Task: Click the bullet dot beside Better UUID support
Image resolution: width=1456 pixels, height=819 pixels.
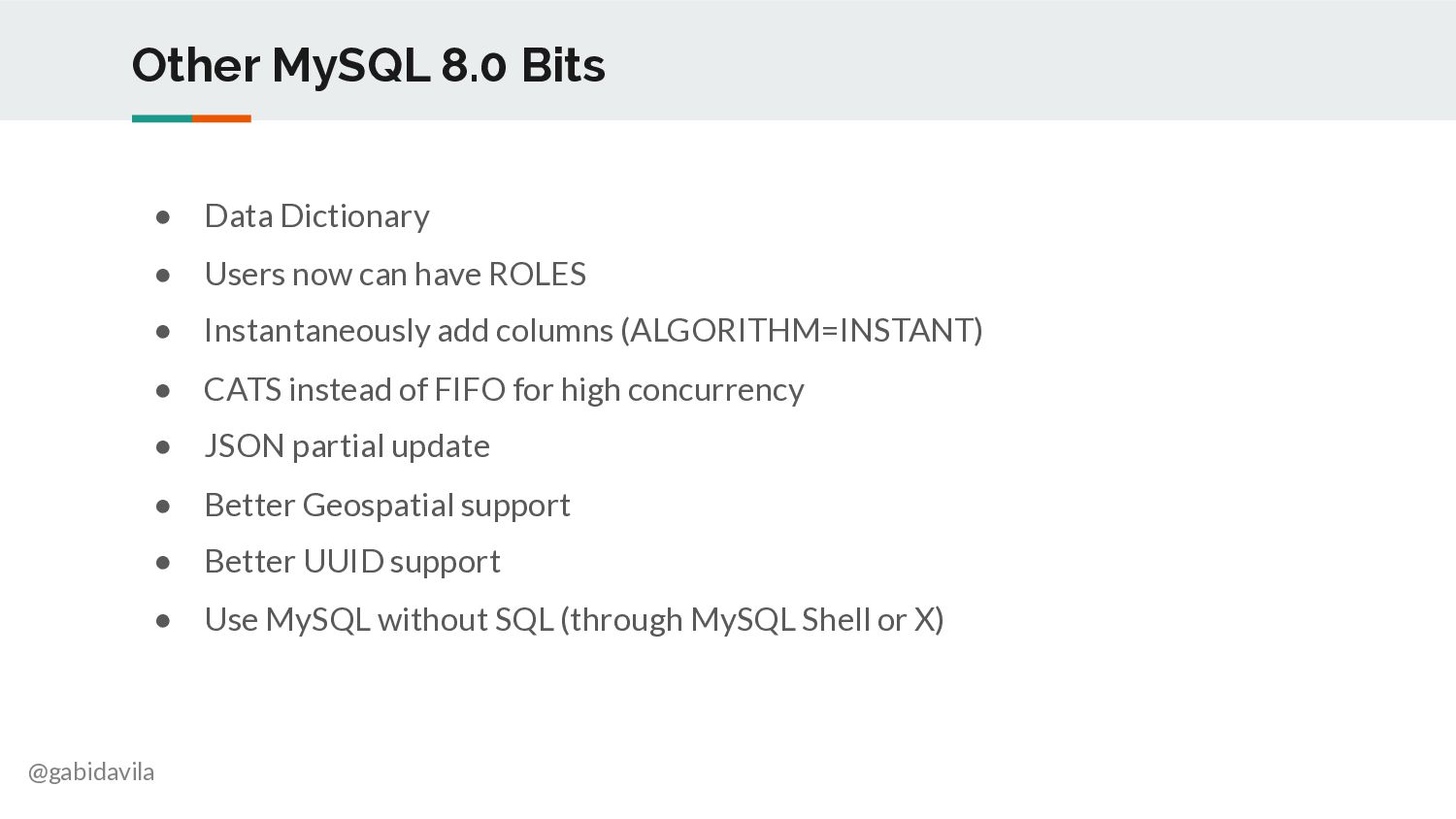Action: pos(163,563)
